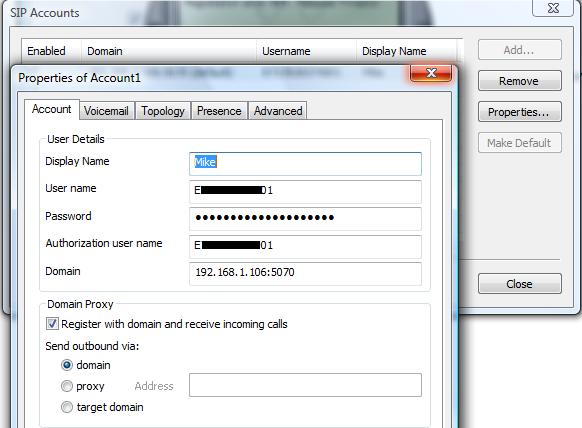Viewport: 582px width, 428px height.
Task: Select the domain outbound radio button
Action: coord(67,365)
